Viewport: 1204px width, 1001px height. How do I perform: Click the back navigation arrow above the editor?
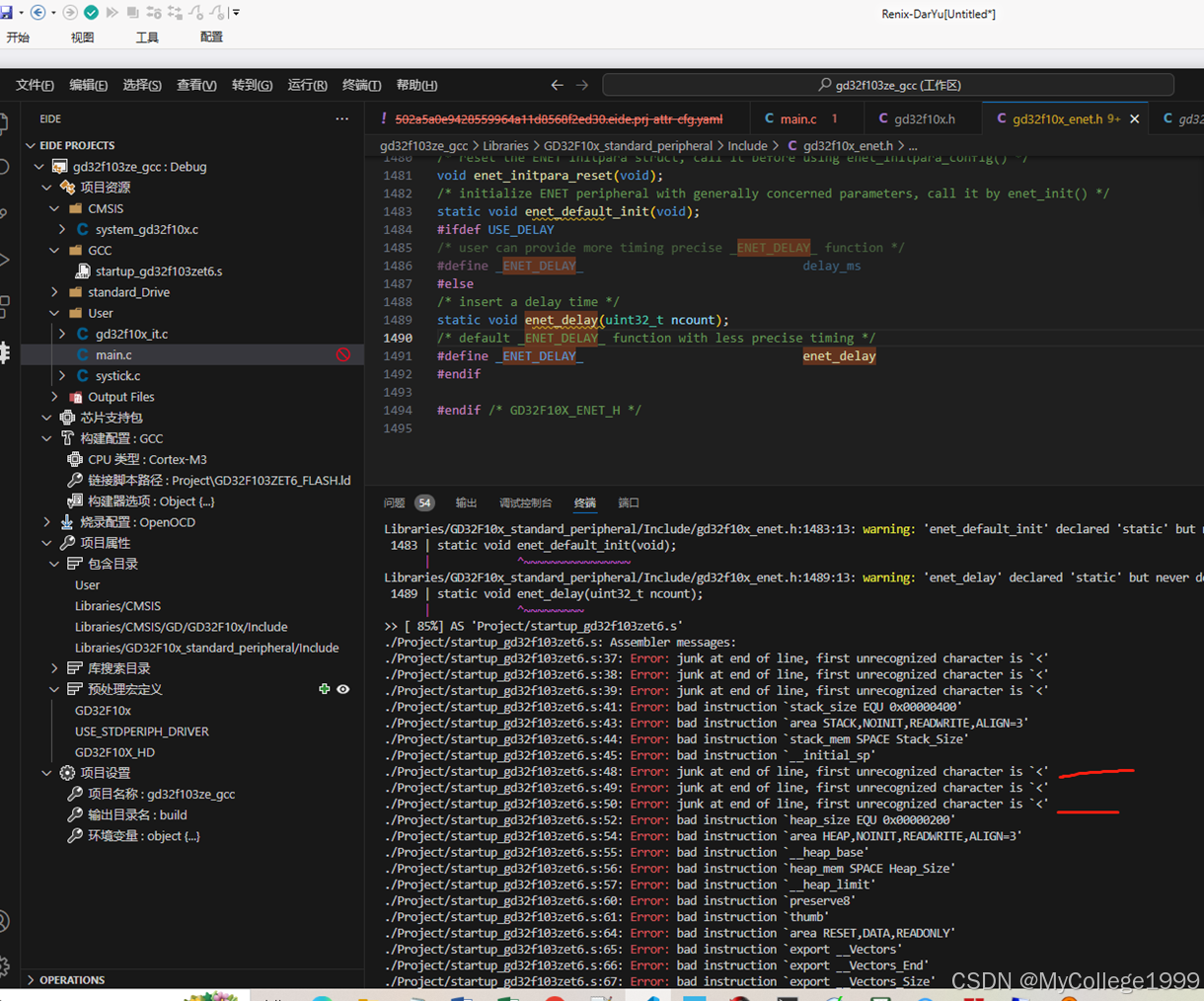(557, 85)
